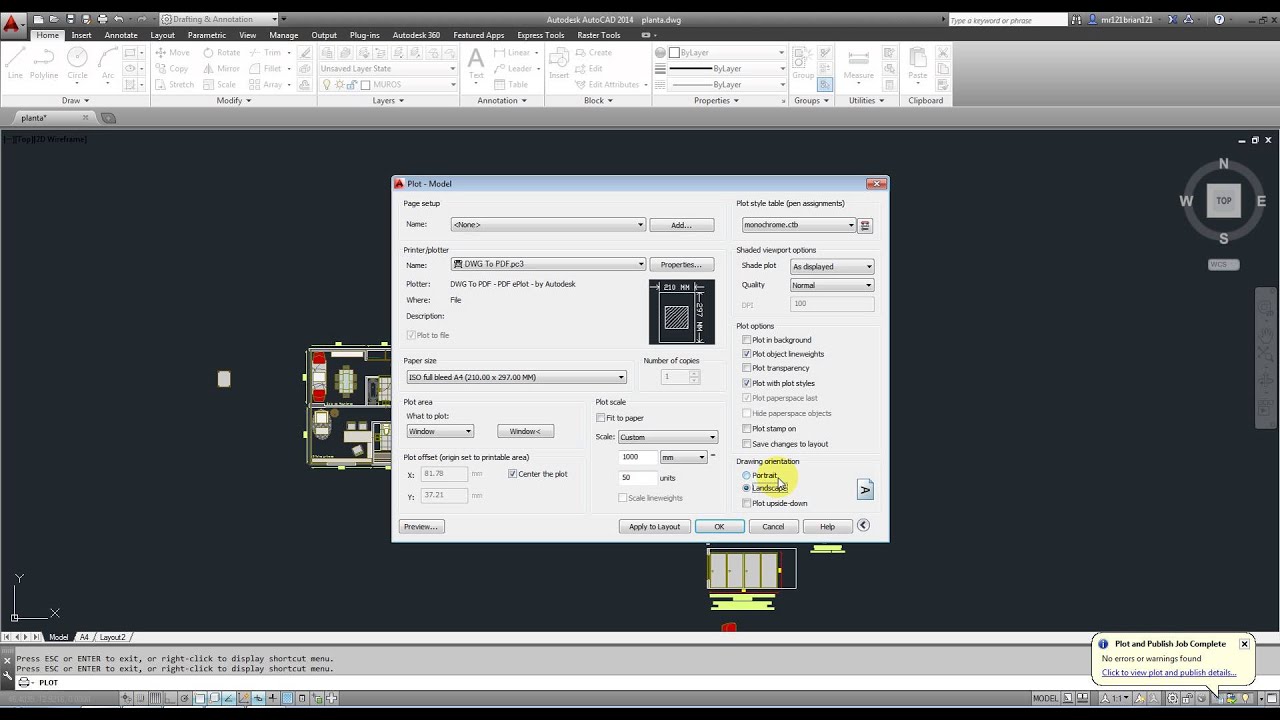
Task: Click the plot scale 1000 input field
Action: click(x=638, y=457)
